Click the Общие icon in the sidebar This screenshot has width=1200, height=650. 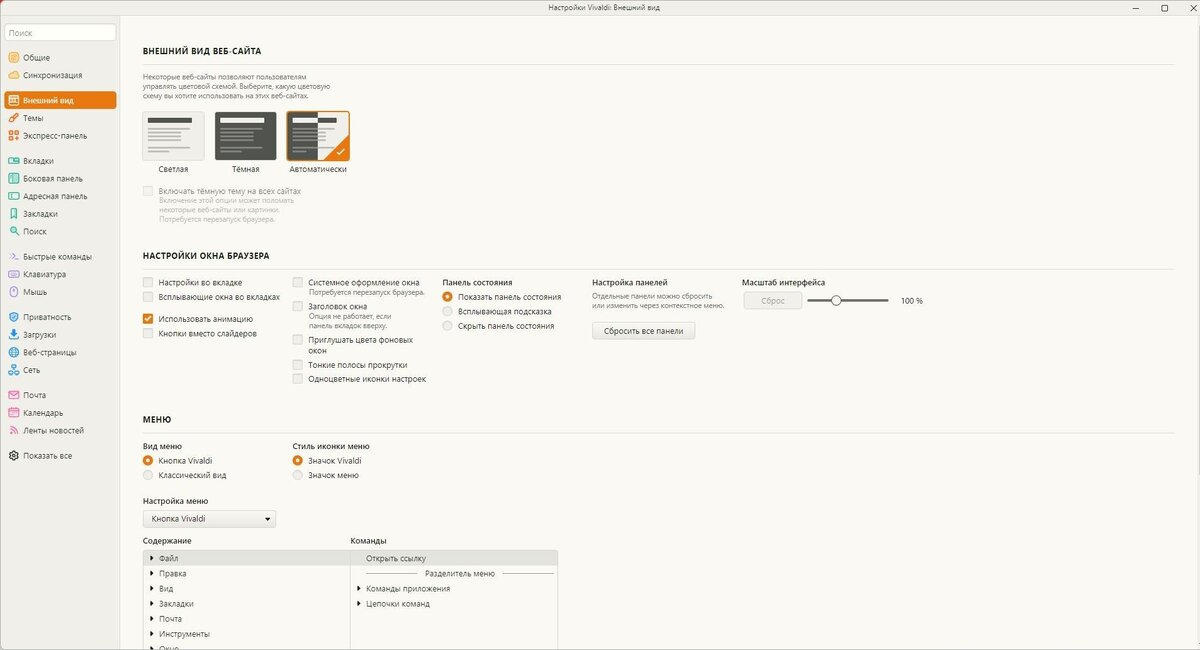point(13,58)
